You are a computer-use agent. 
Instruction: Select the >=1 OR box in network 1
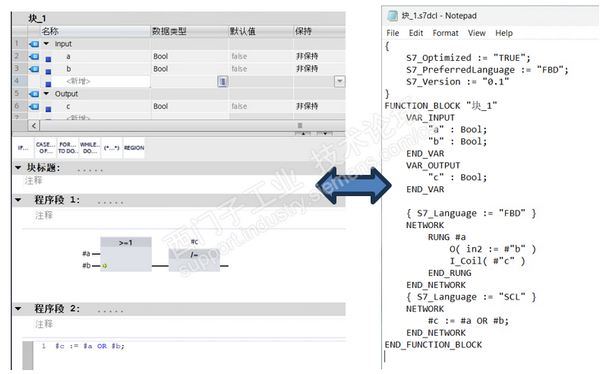pyautogui.click(x=126, y=254)
